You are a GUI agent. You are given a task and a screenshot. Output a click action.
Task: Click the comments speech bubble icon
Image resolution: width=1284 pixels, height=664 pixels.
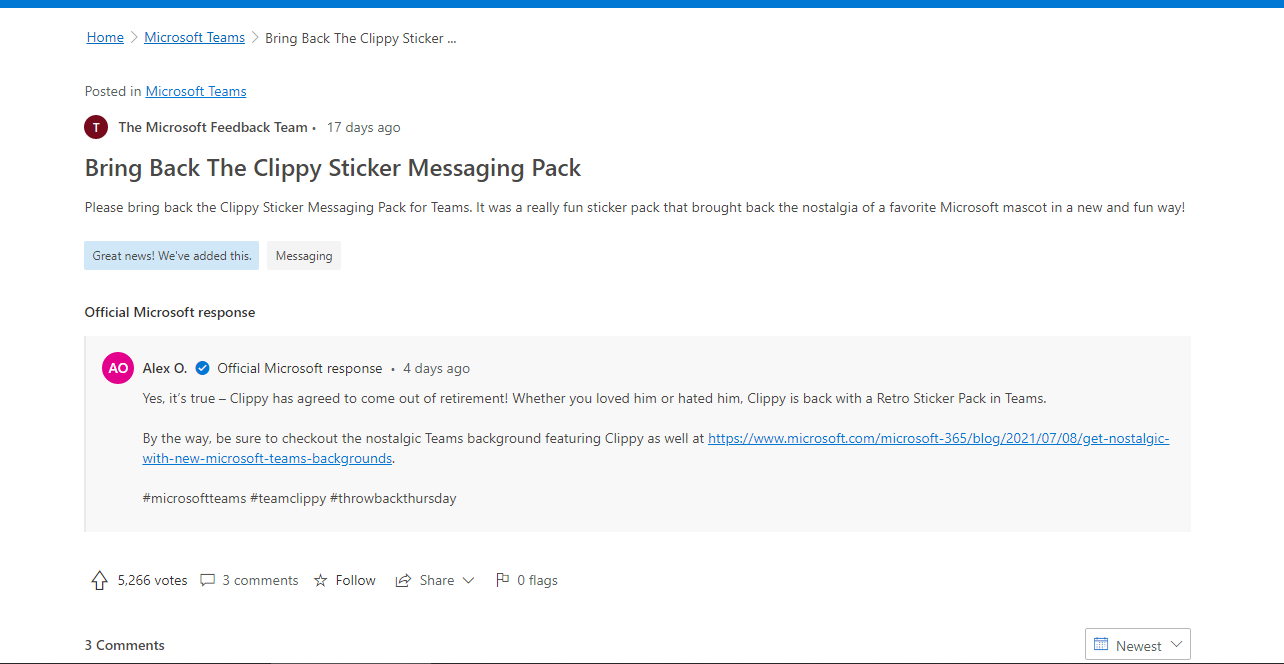click(208, 580)
